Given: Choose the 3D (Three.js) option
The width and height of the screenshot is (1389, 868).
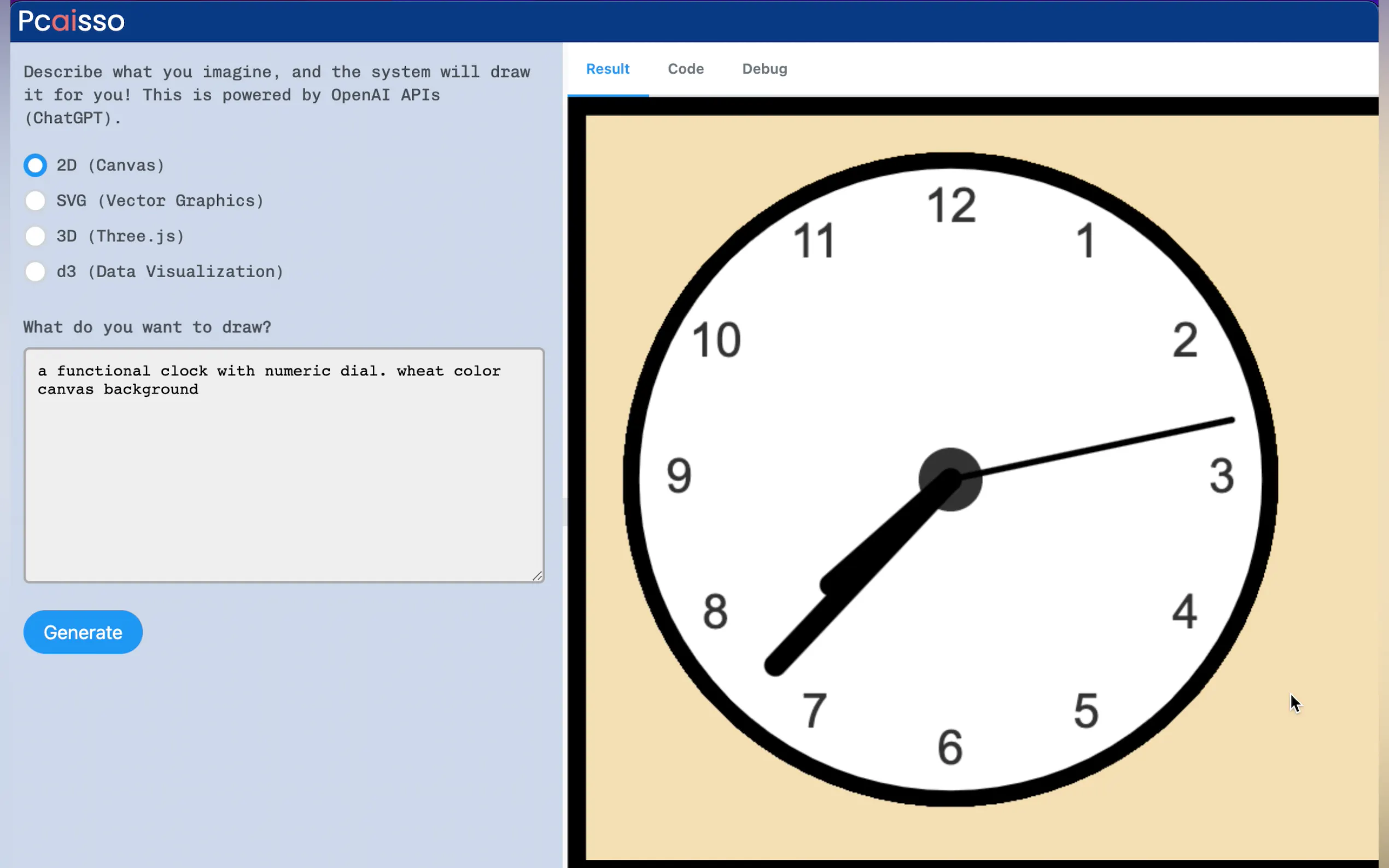Looking at the screenshot, I should coord(35,236).
